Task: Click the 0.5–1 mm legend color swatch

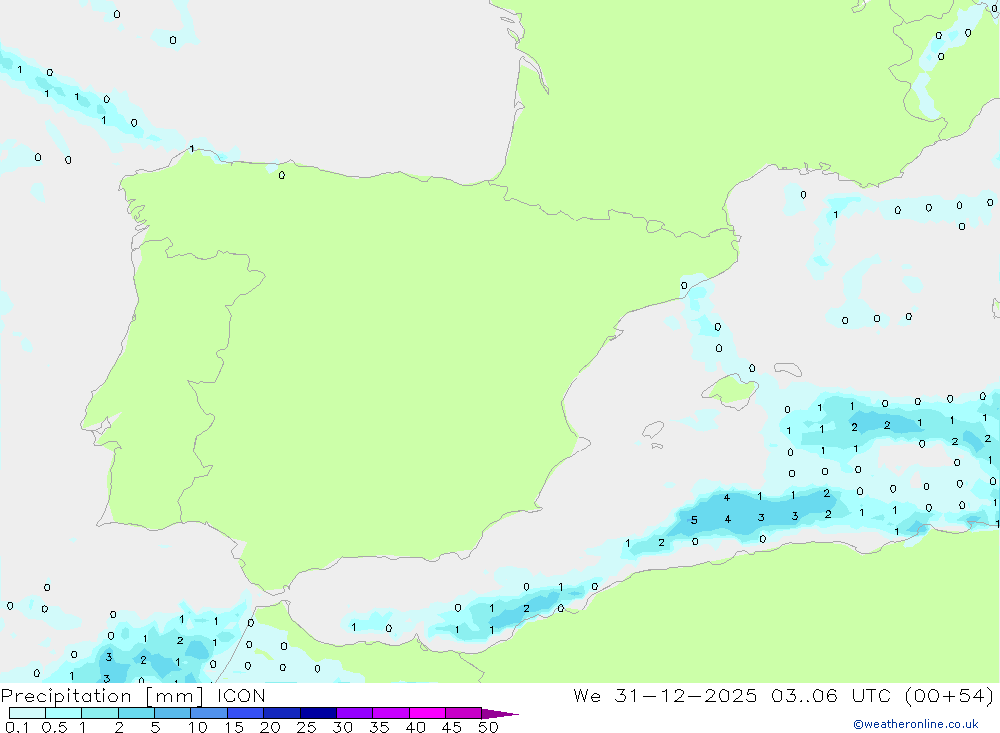Action: [x=64, y=713]
